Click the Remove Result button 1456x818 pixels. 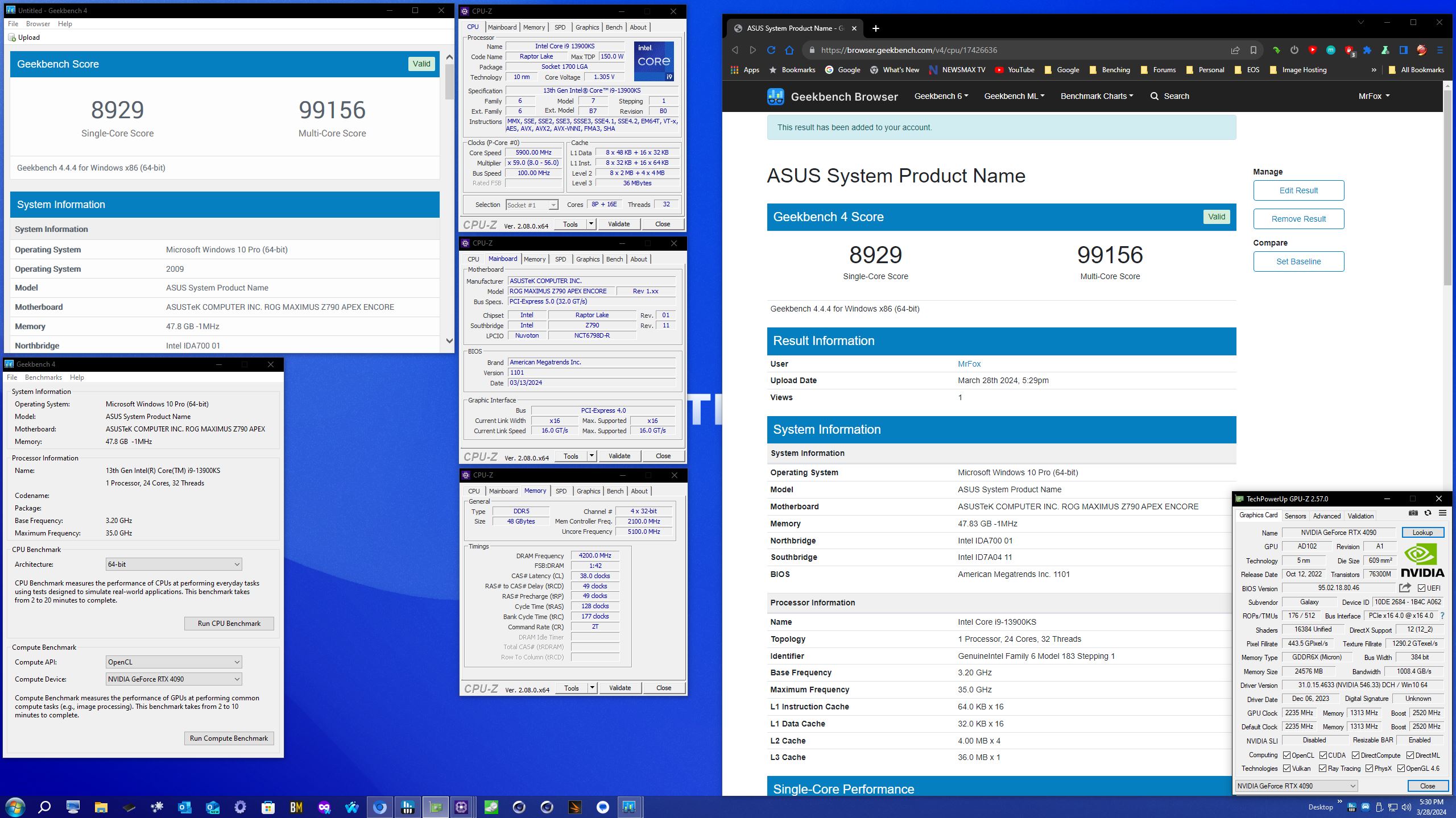[1298, 219]
